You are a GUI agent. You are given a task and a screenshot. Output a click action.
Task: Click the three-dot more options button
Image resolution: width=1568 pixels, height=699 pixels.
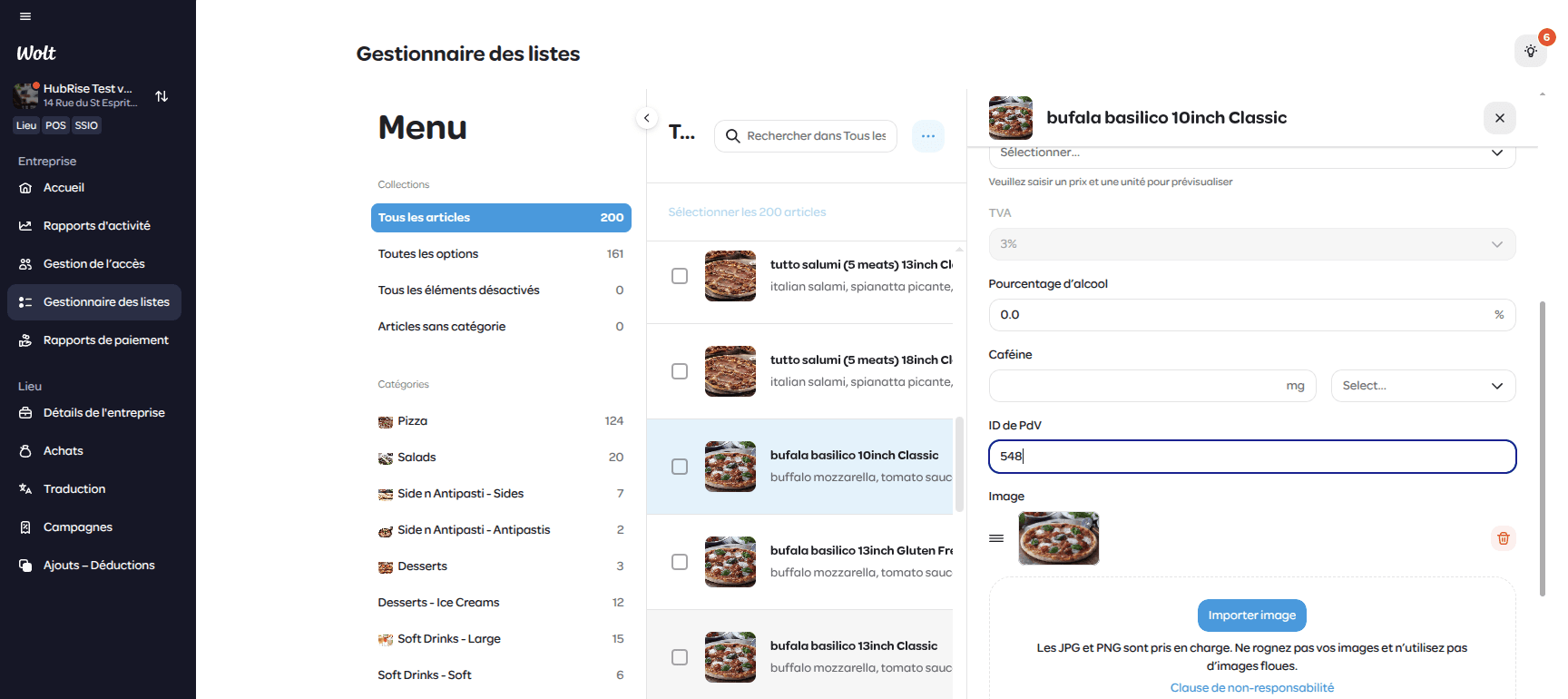click(x=927, y=136)
